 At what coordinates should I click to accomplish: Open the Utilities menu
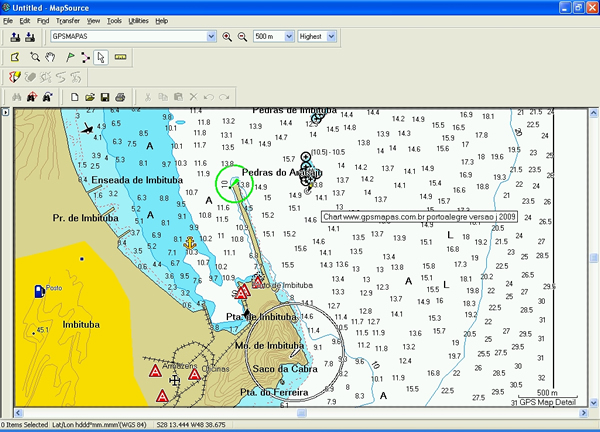tap(139, 20)
